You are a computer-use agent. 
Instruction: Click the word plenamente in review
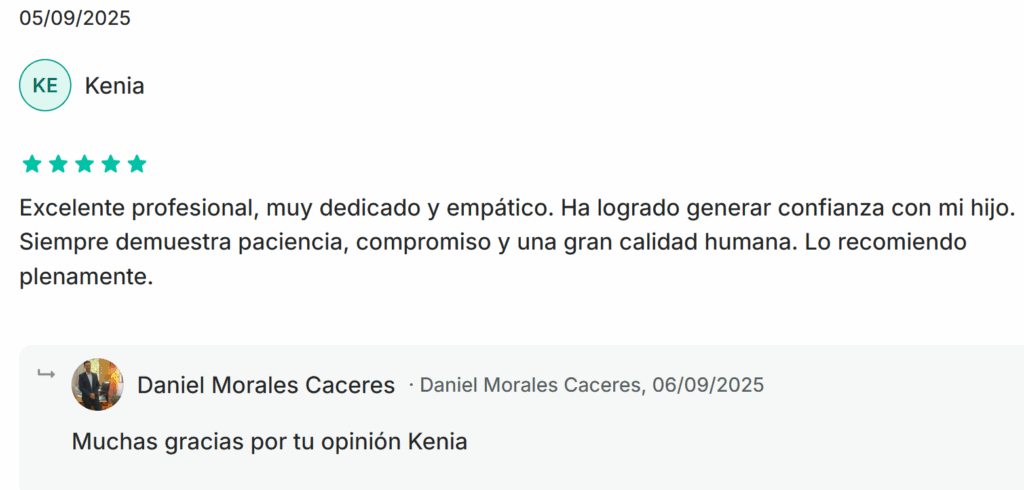86,277
